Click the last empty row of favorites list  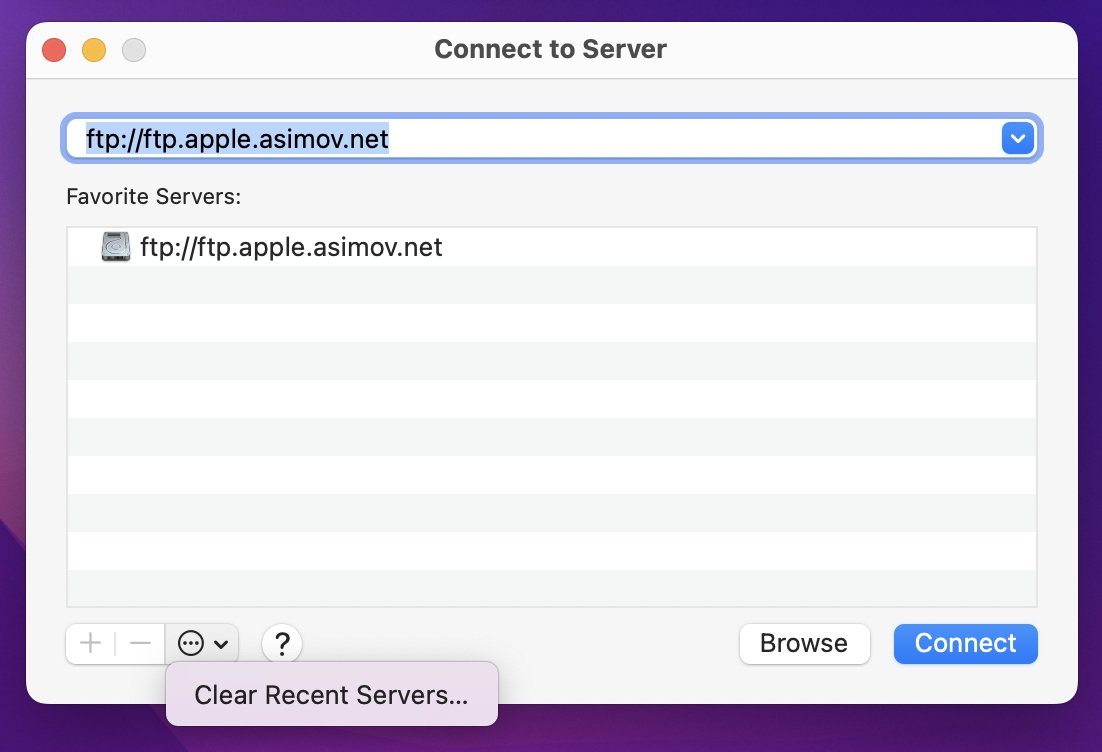point(551,588)
